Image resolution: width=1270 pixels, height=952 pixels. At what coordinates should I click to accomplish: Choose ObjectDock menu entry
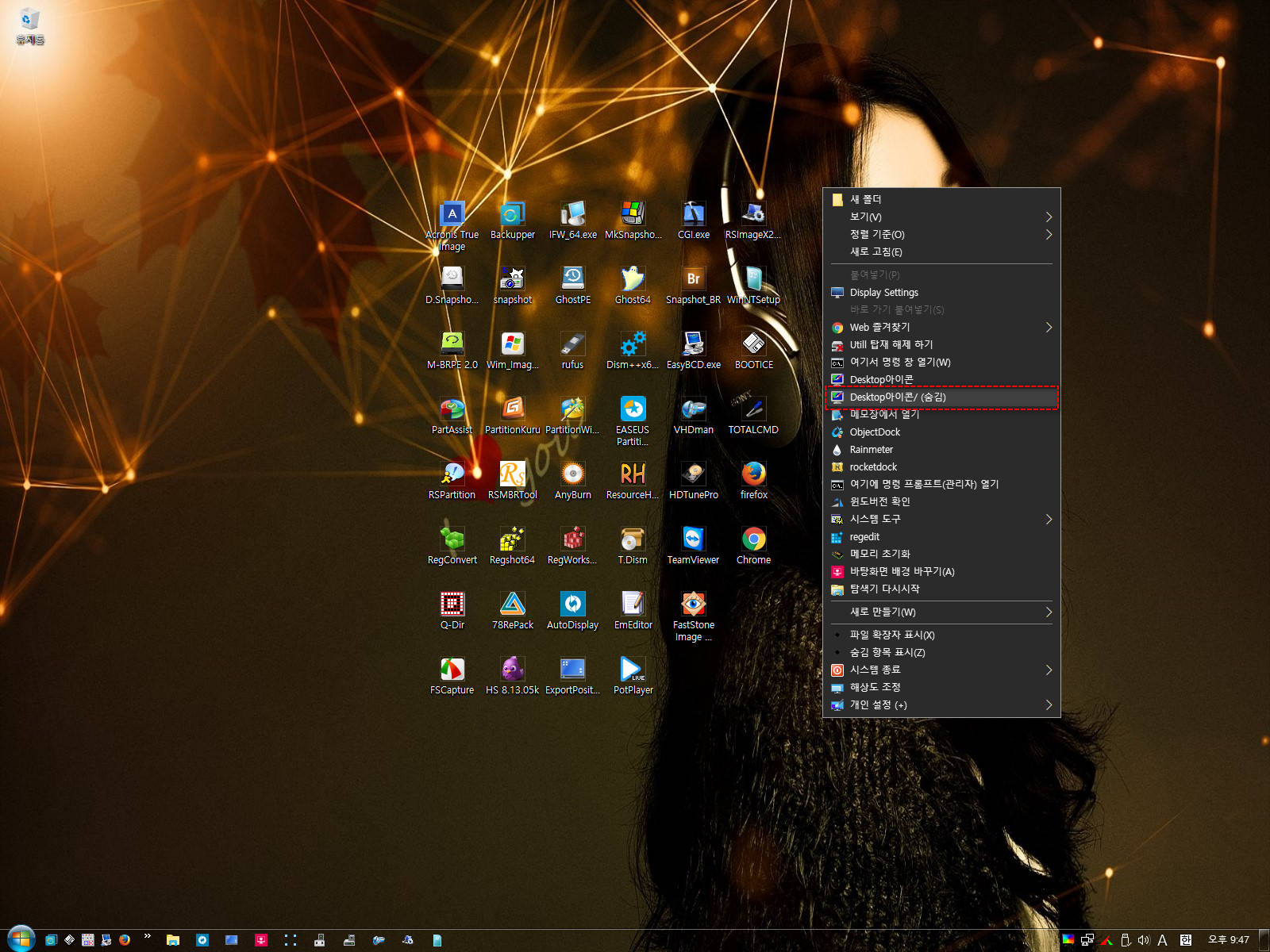(x=941, y=432)
